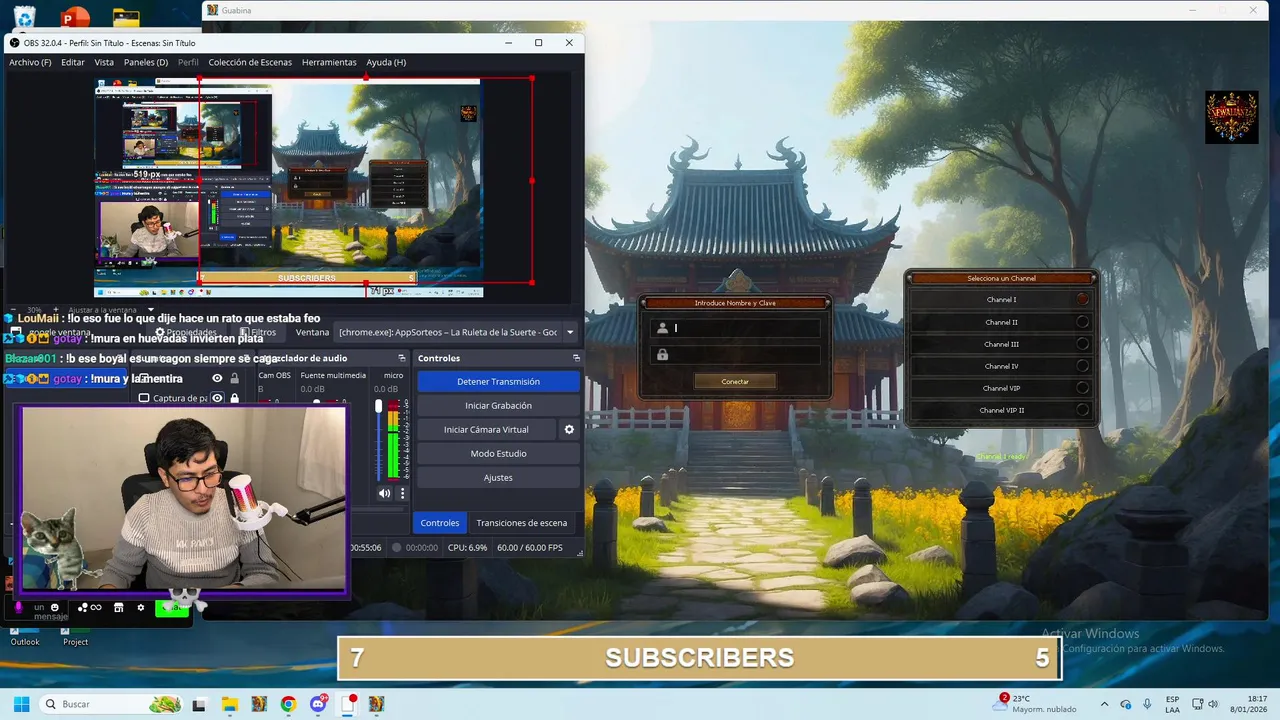Viewport: 1280px width, 720px height.
Task: Click the user icon in the login name field
Action: pyautogui.click(x=662, y=328)
